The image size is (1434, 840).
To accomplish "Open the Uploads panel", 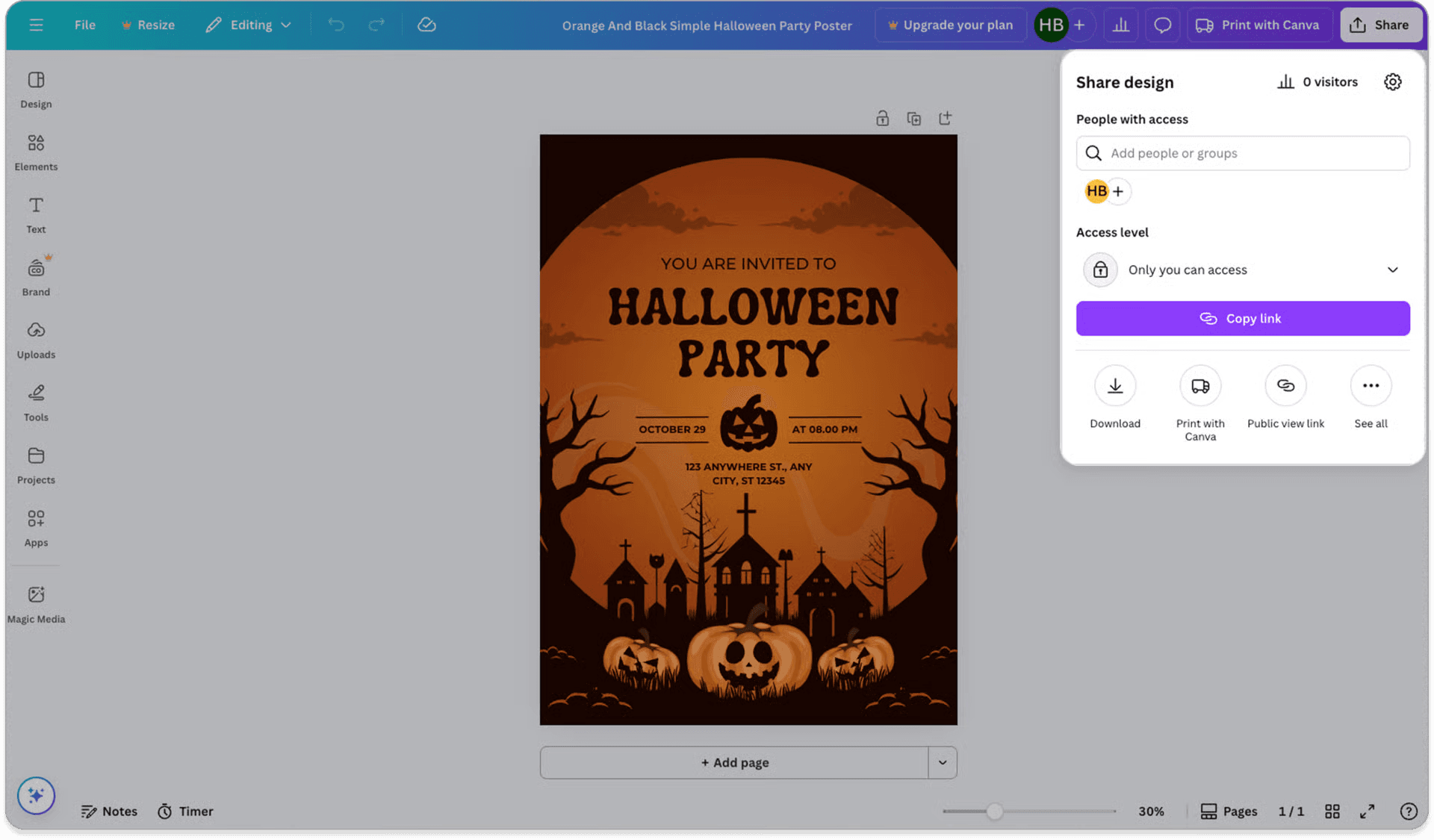I will click(x=35, y=340).
